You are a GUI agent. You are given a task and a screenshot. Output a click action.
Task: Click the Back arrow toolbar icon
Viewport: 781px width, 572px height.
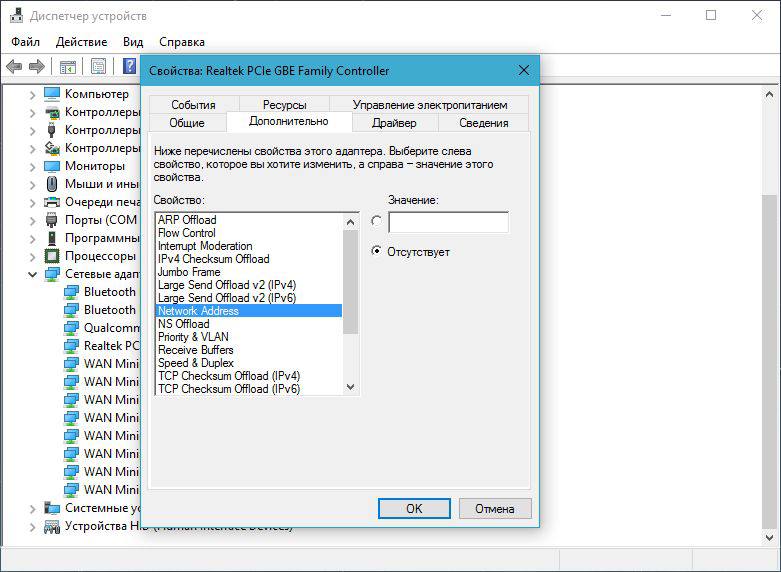pos(14,67)
